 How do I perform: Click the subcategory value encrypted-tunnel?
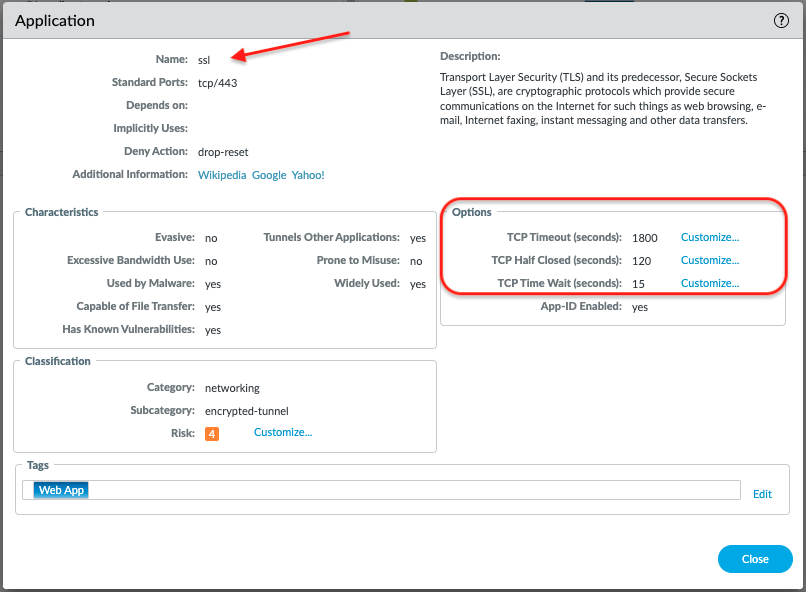(247, 412)
